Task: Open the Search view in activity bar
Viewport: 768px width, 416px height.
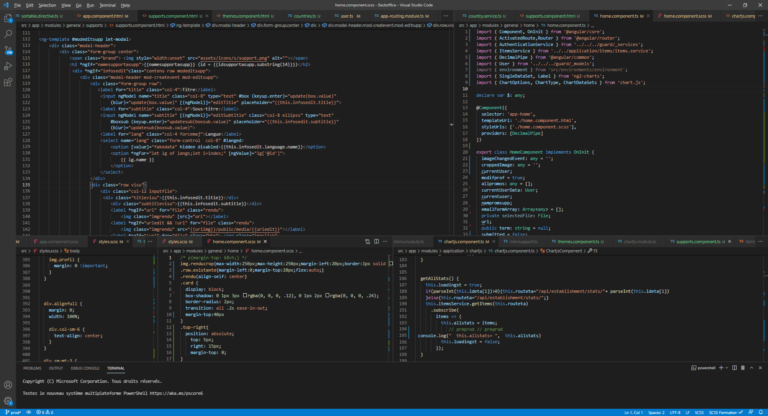Action: pos(8,34)
